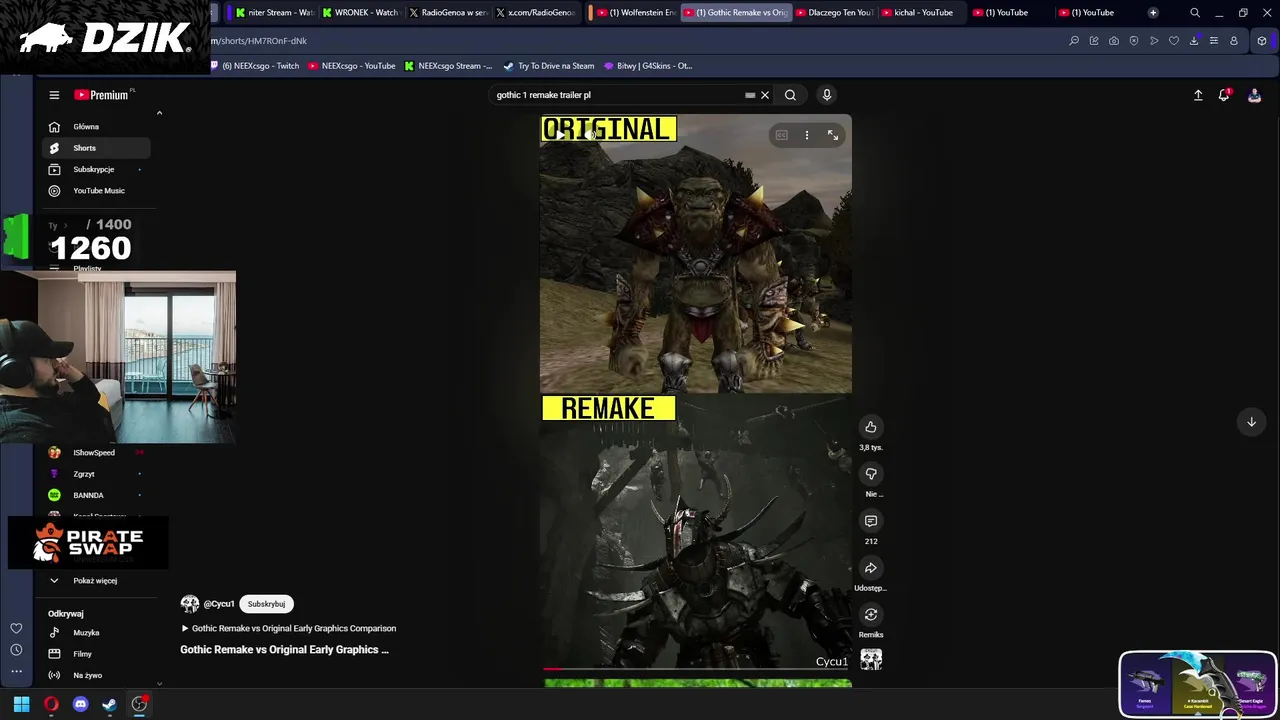1280x720 pixels.
Task: Open a new browser tab with plus
Action: coord(1153,12)
